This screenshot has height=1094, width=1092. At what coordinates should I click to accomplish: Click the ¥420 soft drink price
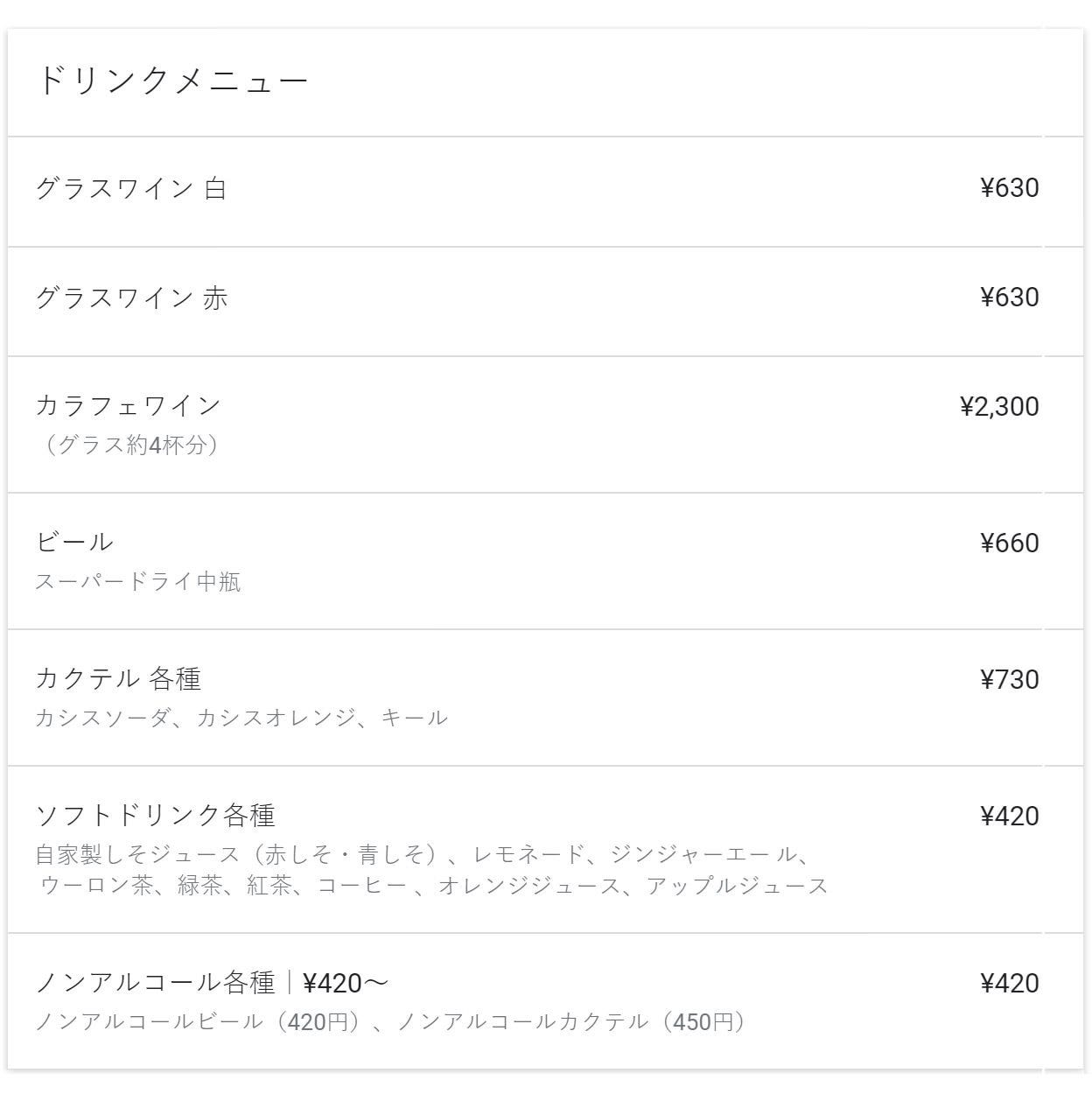point(1009,816)
